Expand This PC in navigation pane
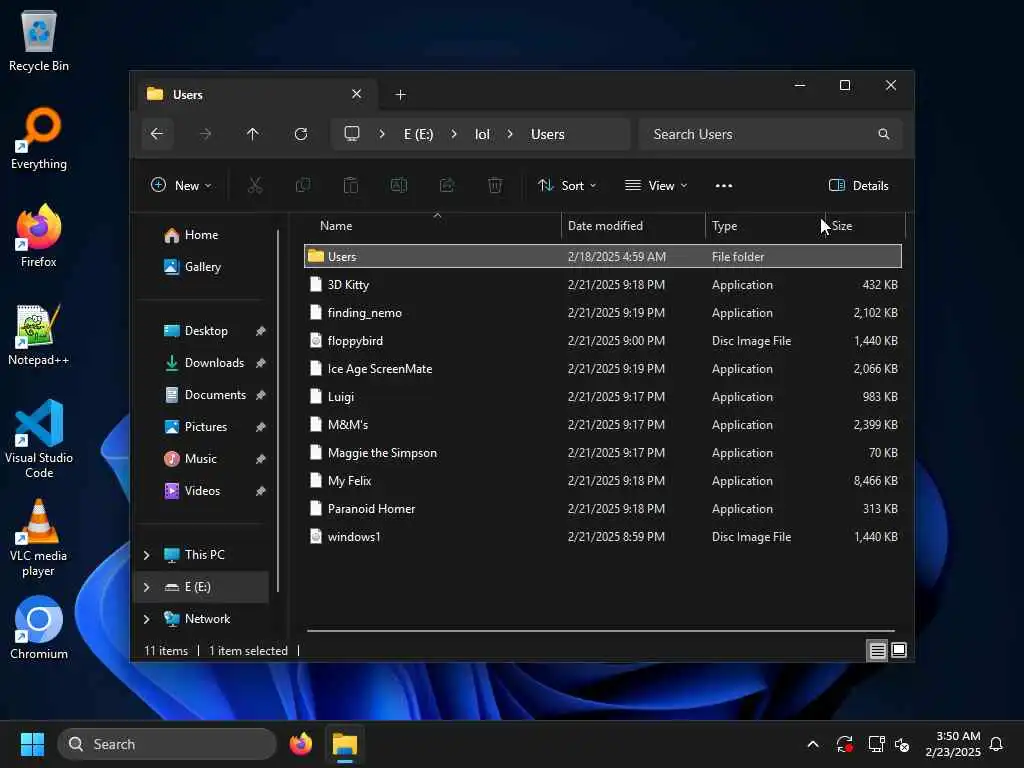 146,555
